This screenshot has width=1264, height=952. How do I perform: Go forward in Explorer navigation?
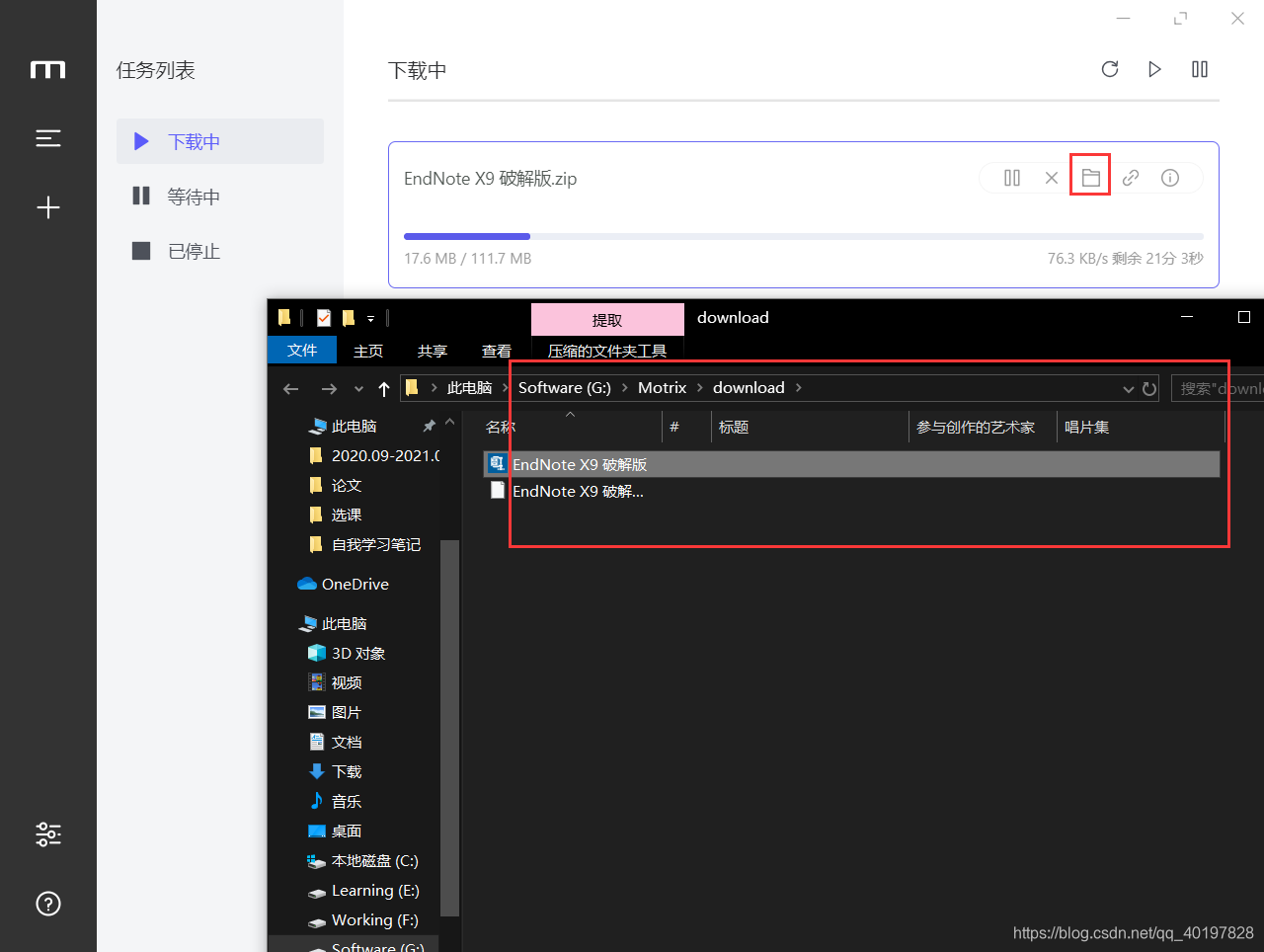tap(329, 389)
